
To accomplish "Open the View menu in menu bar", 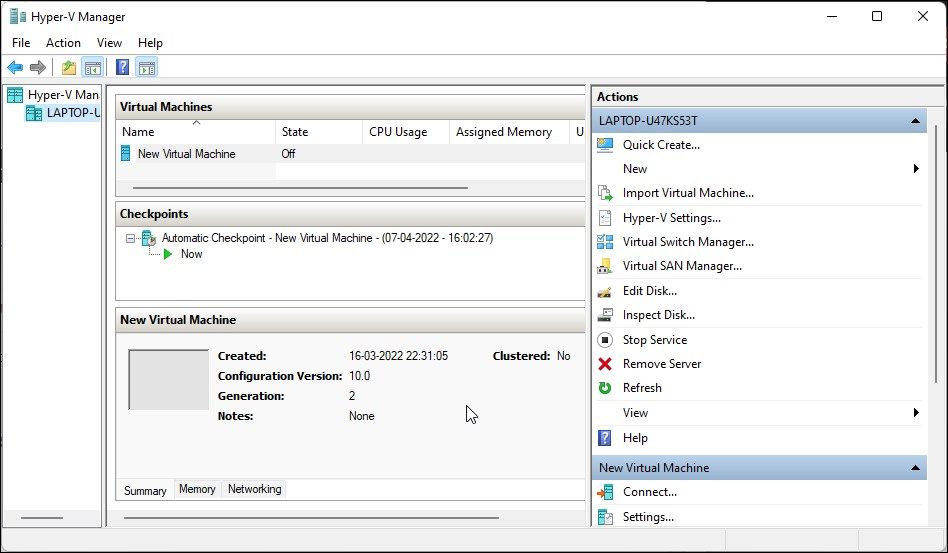I will pos(109,43).
